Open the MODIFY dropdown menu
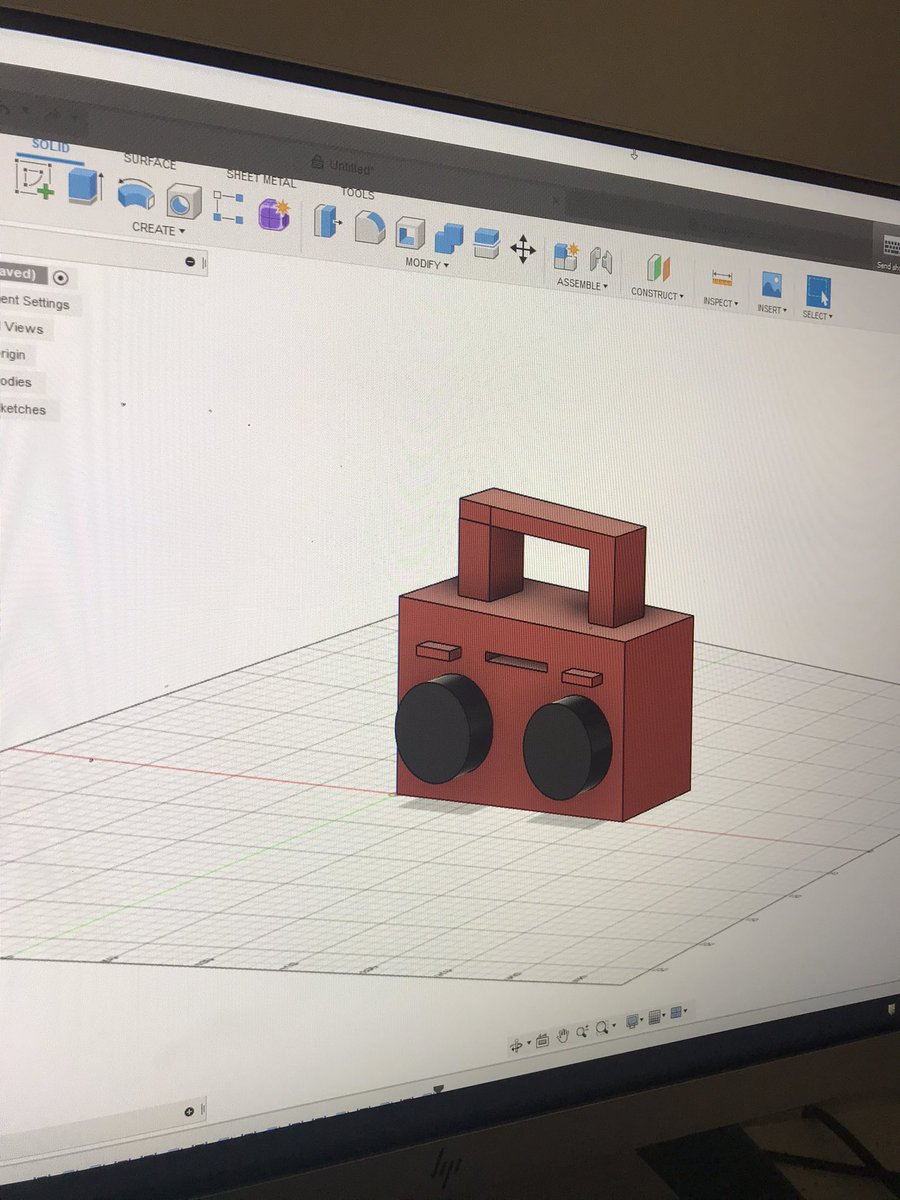 tap(427, 264)
